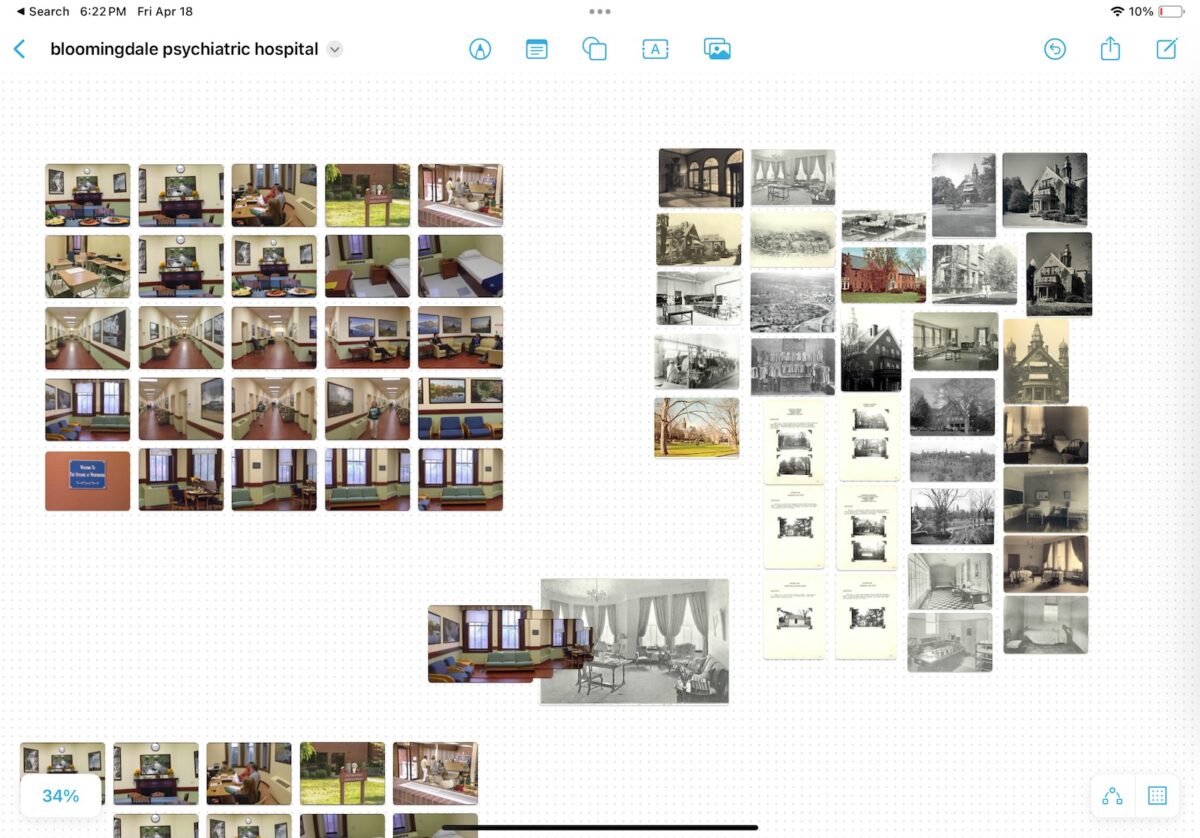The height and width of the screenshot is (838, 1200).
Task: Toggle the canvas grid button
Action: (1157, 796)
